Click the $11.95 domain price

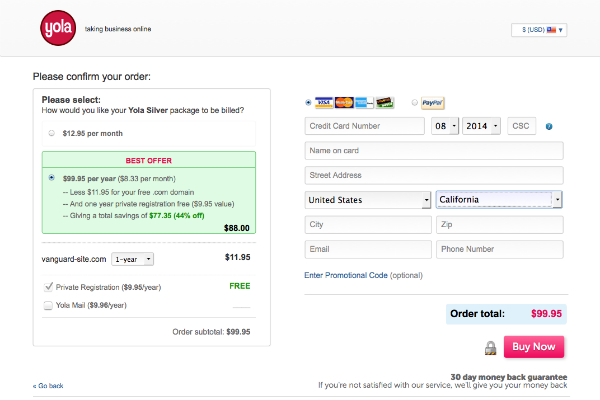click(238, 257)
